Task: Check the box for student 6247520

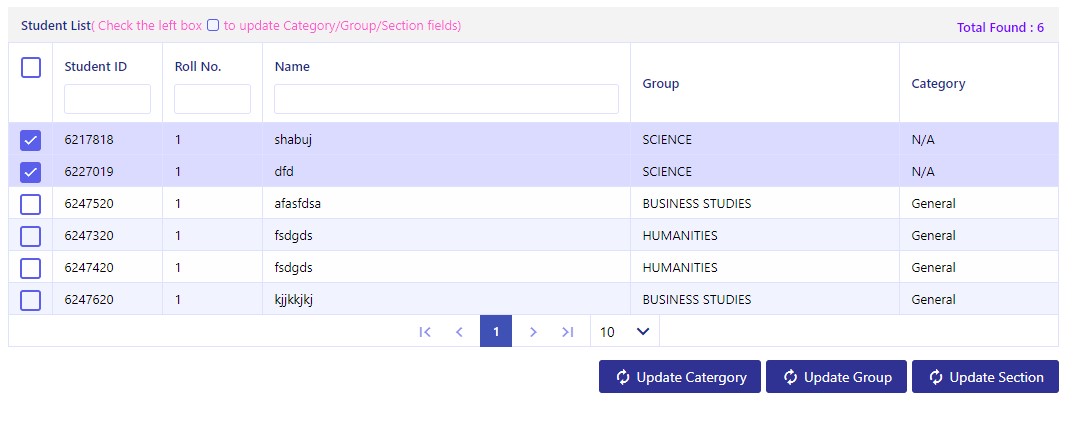Action: (31, 204)
